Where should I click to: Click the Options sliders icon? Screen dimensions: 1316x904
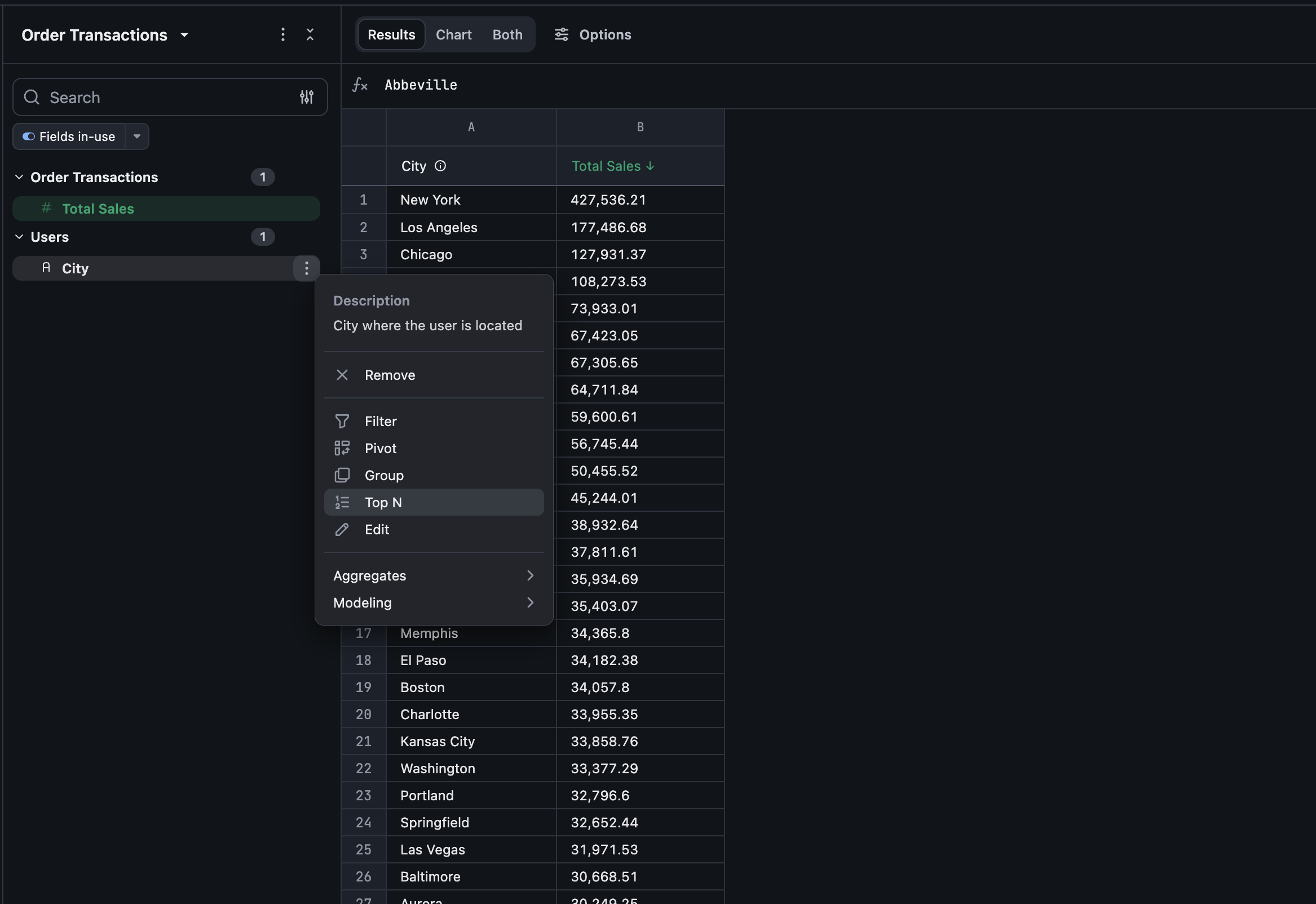[561, 34]
